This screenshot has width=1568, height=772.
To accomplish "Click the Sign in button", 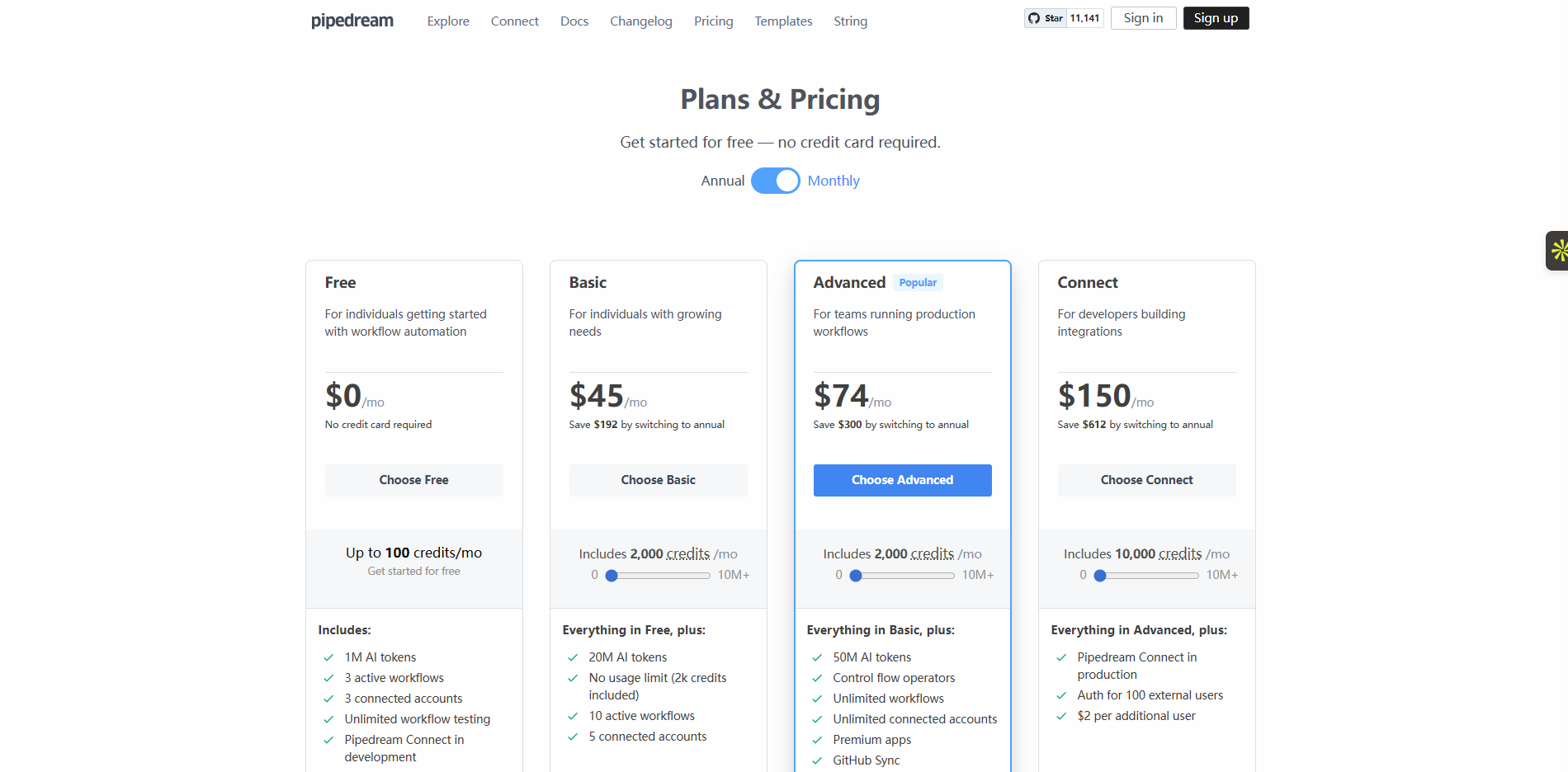I will [x=1143, y=17].
